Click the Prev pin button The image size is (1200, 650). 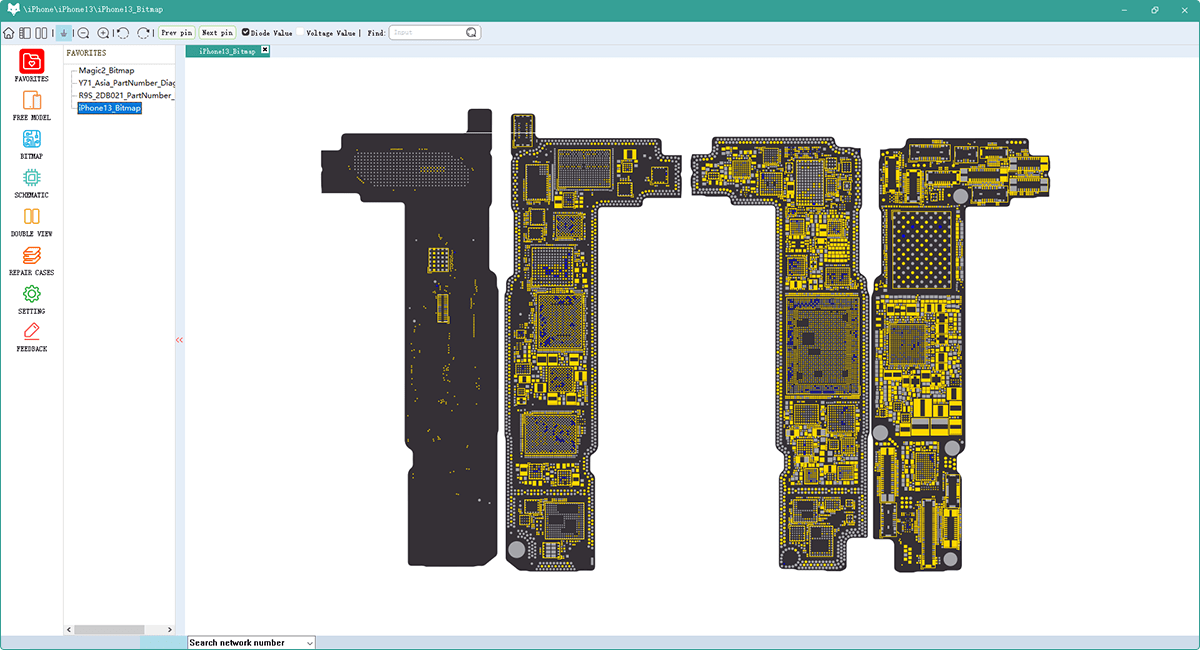click(176, 33)
